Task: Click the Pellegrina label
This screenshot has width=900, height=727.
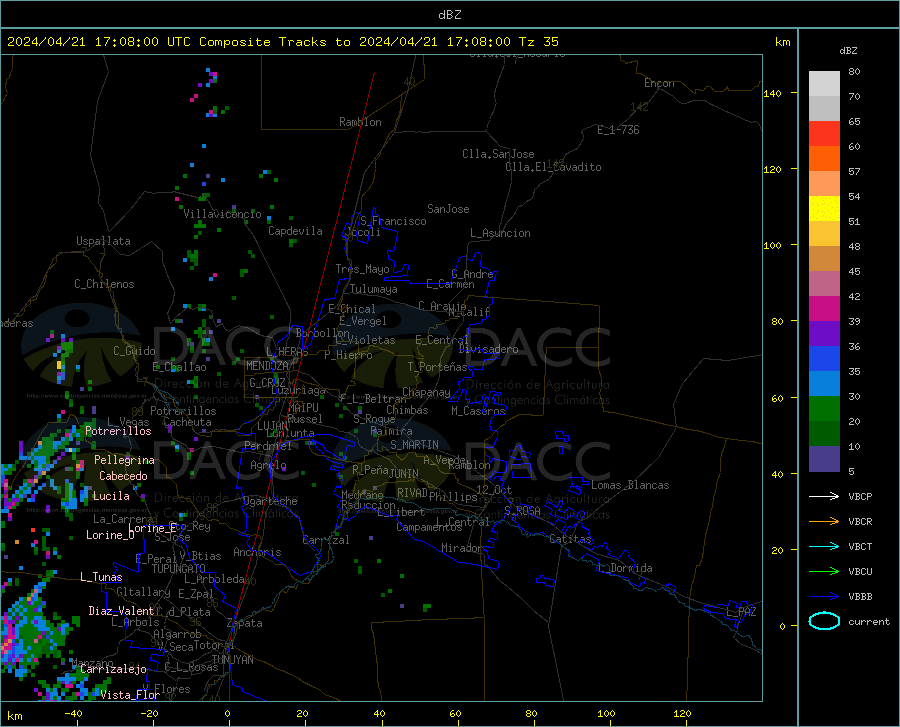Action: click(x=125, y=460)
